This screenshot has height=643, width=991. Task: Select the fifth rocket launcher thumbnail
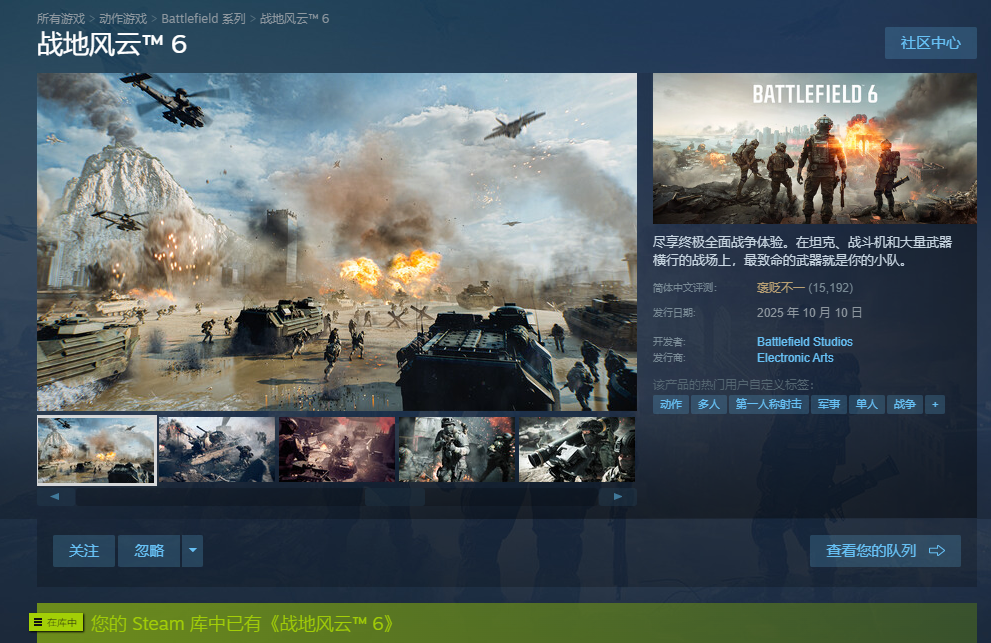pos(577,450)
